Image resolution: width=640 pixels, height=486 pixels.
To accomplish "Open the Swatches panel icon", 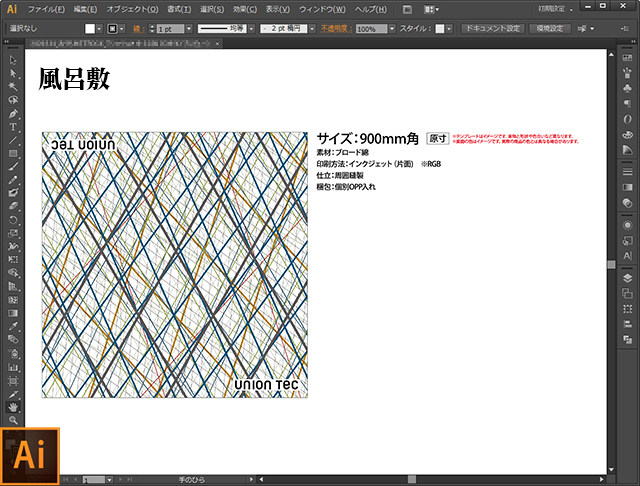I will [x=627, y=58].
